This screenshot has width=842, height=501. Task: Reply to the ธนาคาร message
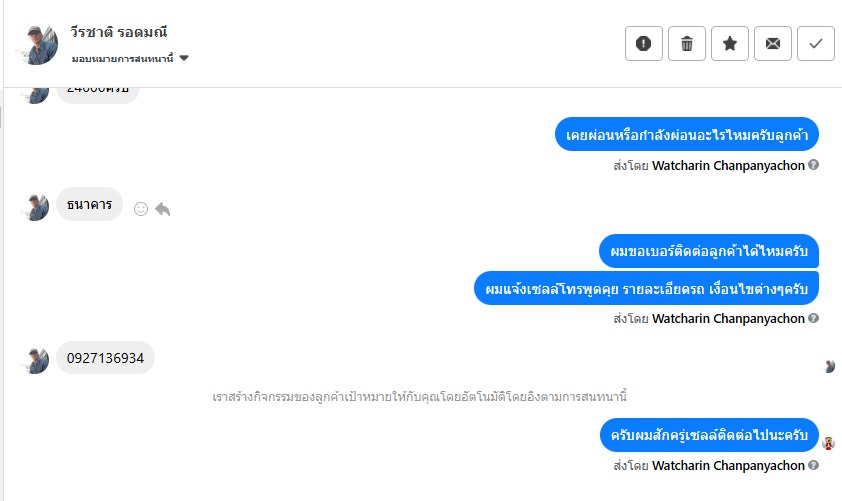(x=163, y=209)
